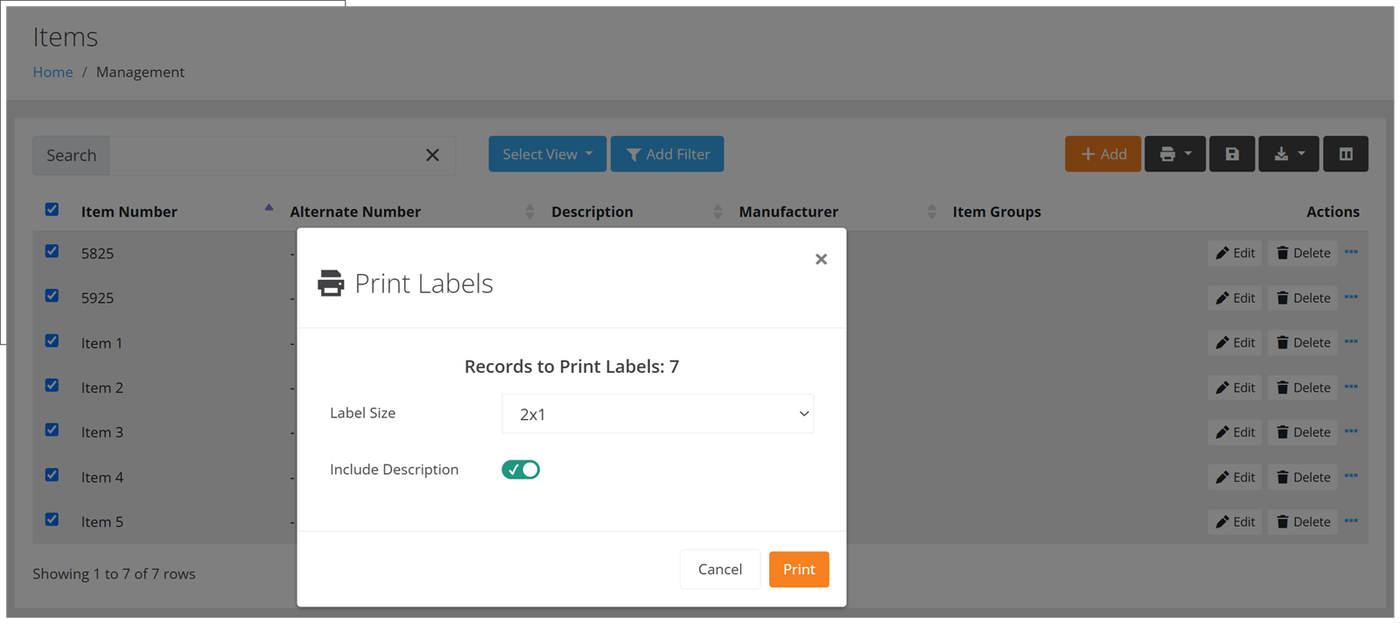
Task: Uncheck the checkbox for row 5825
Action: pyautogui.click(x=52, y=251)
